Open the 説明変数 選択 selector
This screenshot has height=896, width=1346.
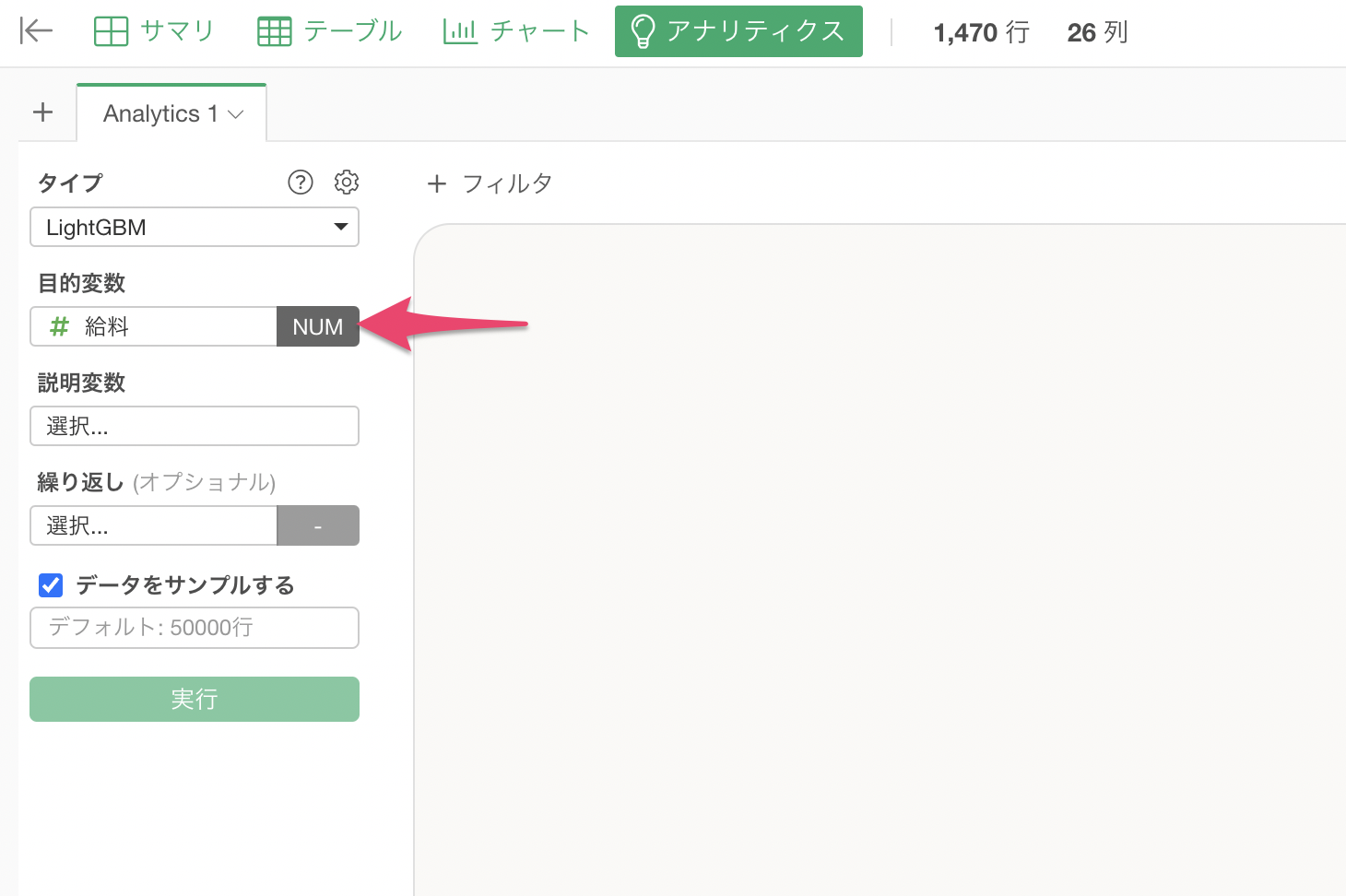point(195,426)
